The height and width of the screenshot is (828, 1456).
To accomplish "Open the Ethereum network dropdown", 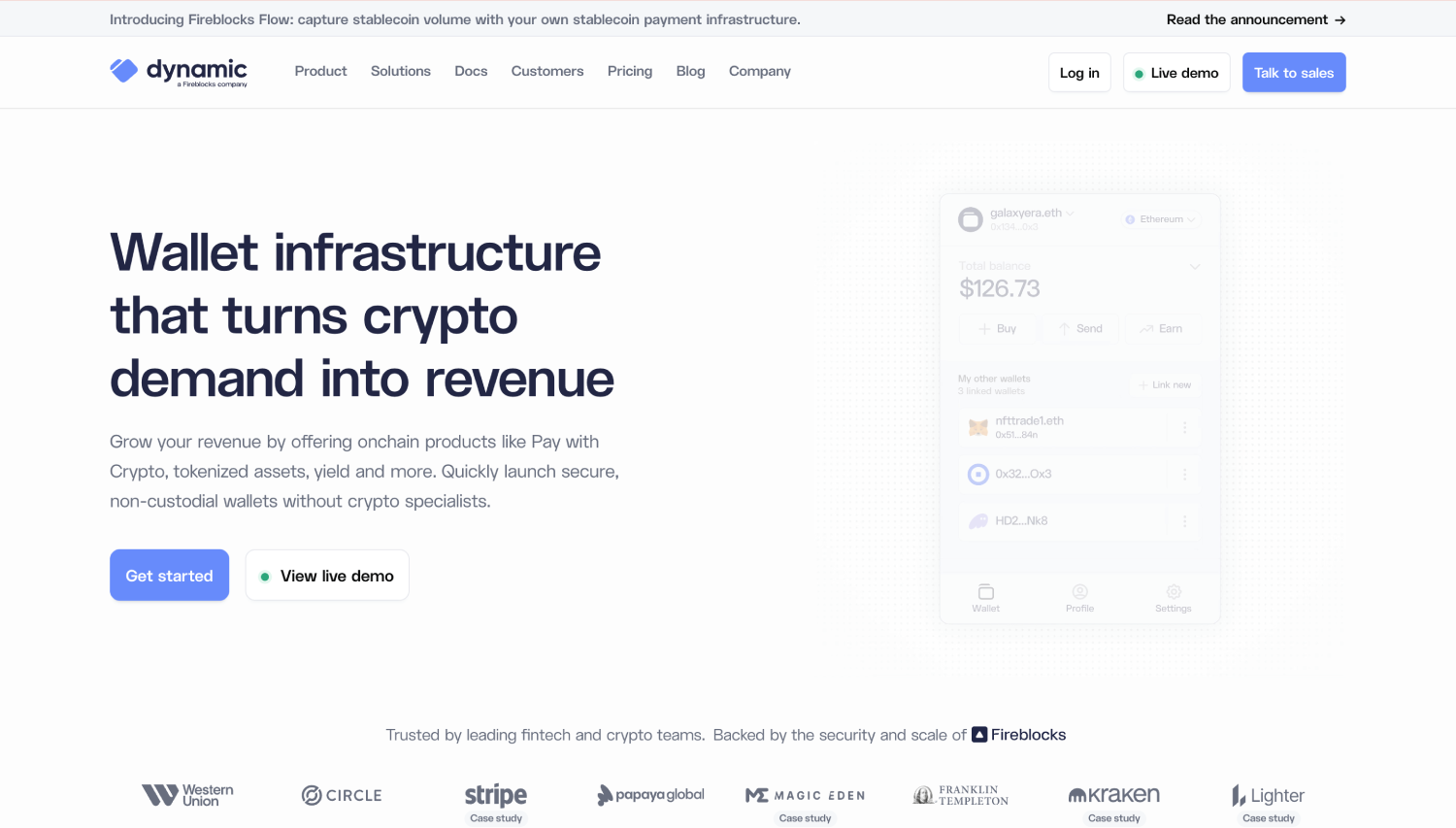I will click(x=1161, y=219).
